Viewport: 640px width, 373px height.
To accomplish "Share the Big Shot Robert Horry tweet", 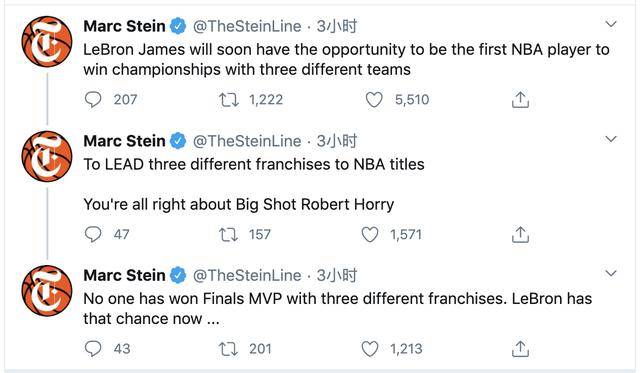I will point(520,234).
